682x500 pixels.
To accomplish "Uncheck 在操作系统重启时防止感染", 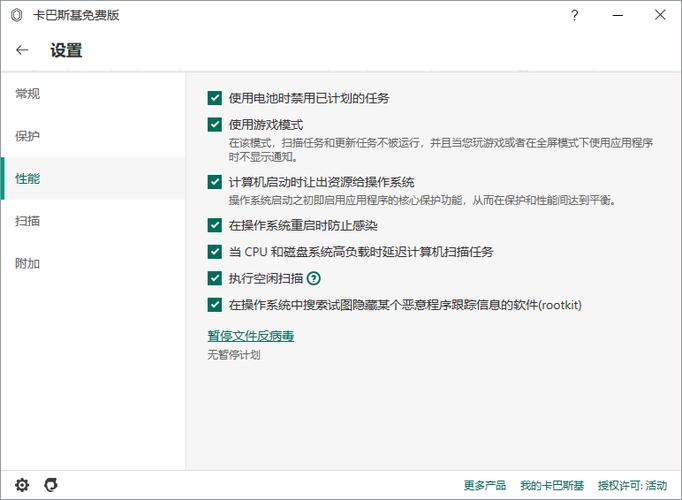I will 214,226.
